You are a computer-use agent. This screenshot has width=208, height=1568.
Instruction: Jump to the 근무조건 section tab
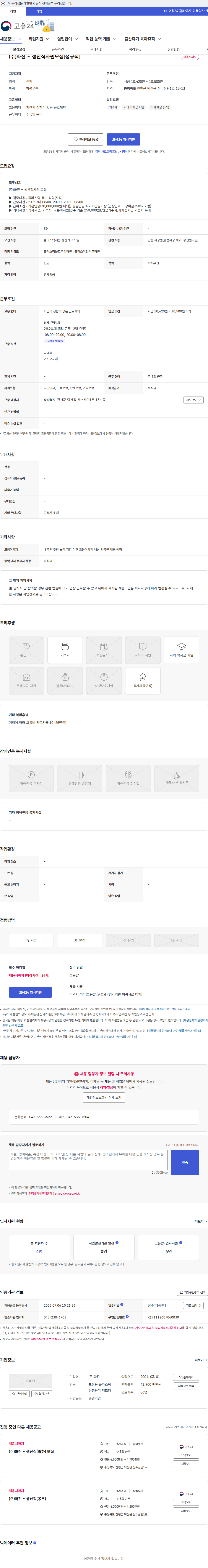click(58, 49)
